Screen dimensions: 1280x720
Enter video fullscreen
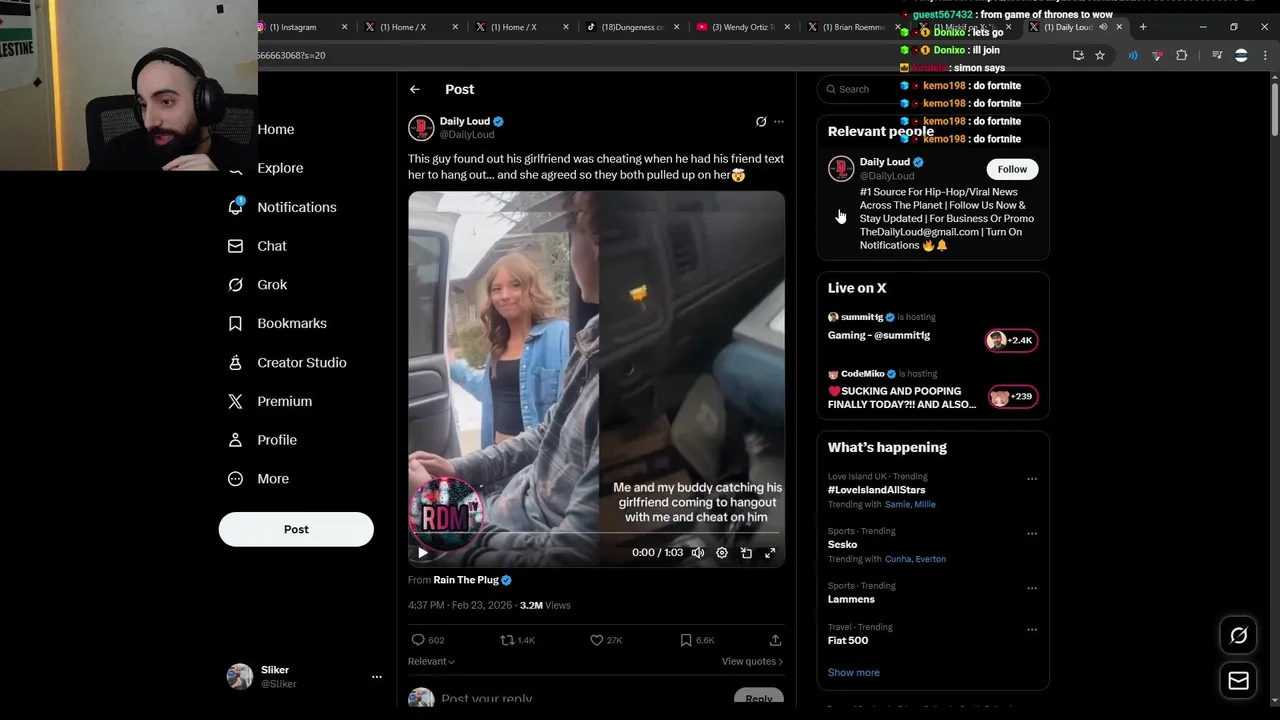770,552
